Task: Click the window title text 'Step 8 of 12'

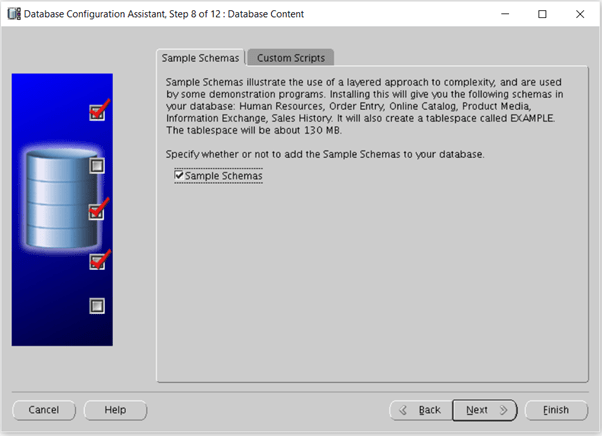Action: 200,14
